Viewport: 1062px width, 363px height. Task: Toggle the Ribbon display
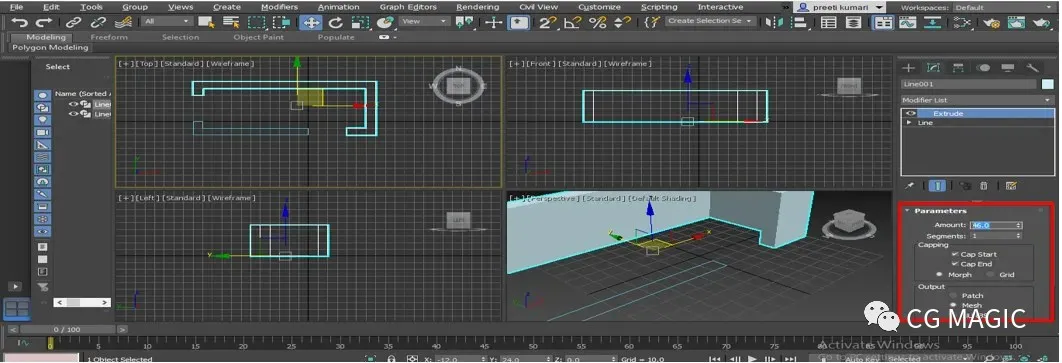pos(883,22)
